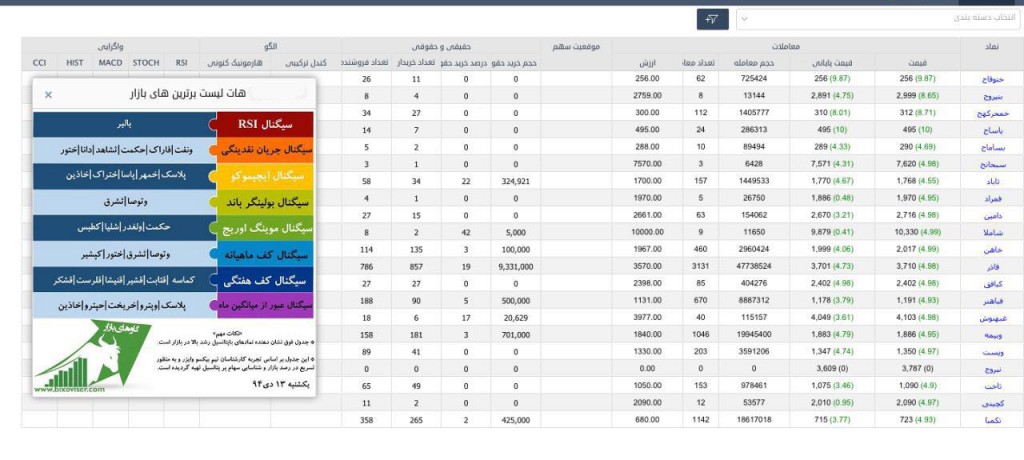Click the red سیگنال RSI label
This screenshot has width=1024, height=460.
(x=264, y=124)
